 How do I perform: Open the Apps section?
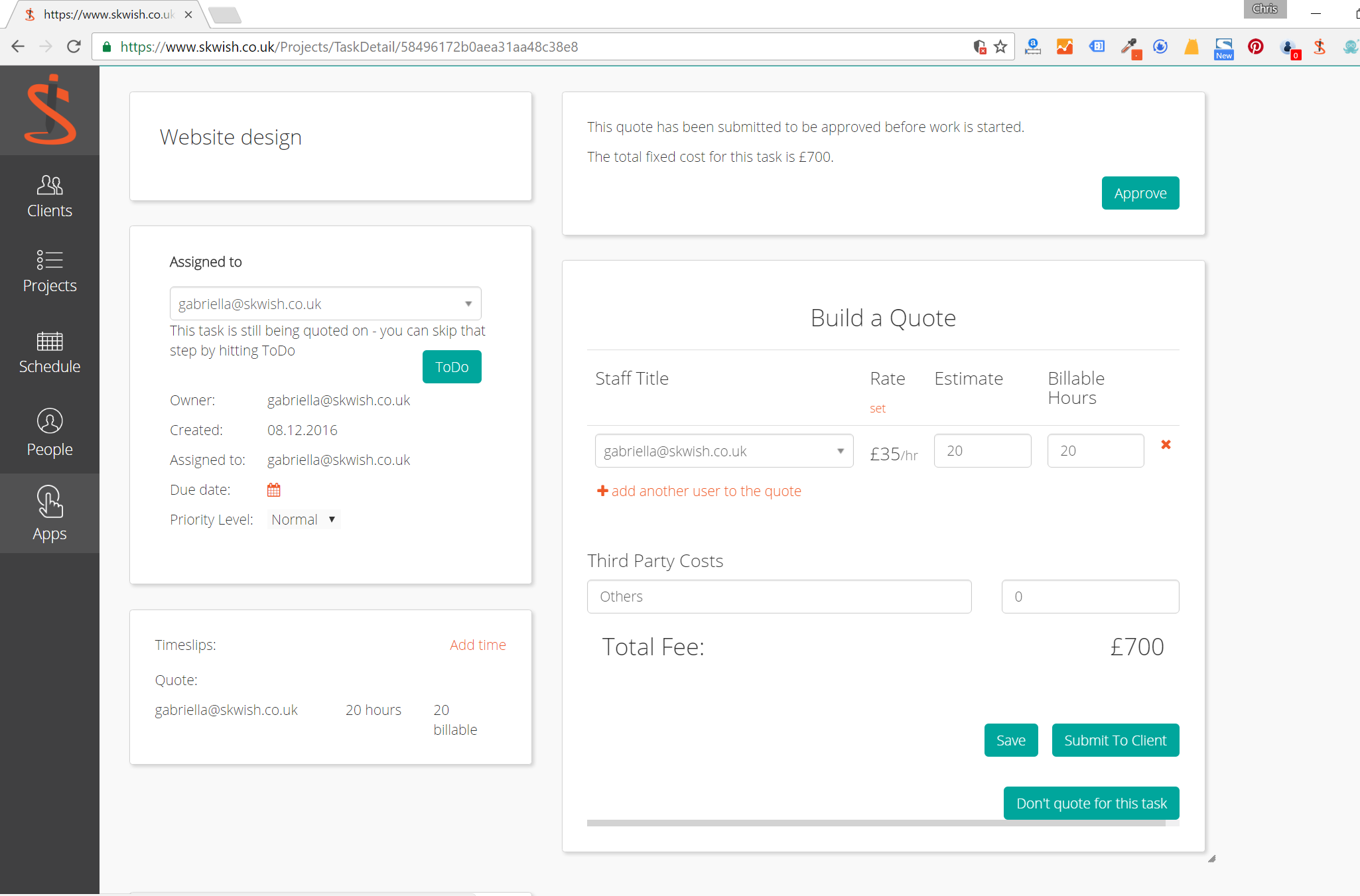[50, 514]
